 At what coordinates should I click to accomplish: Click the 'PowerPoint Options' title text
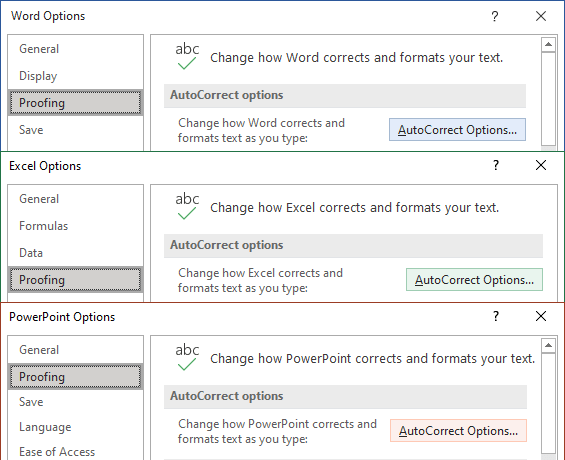62,317
